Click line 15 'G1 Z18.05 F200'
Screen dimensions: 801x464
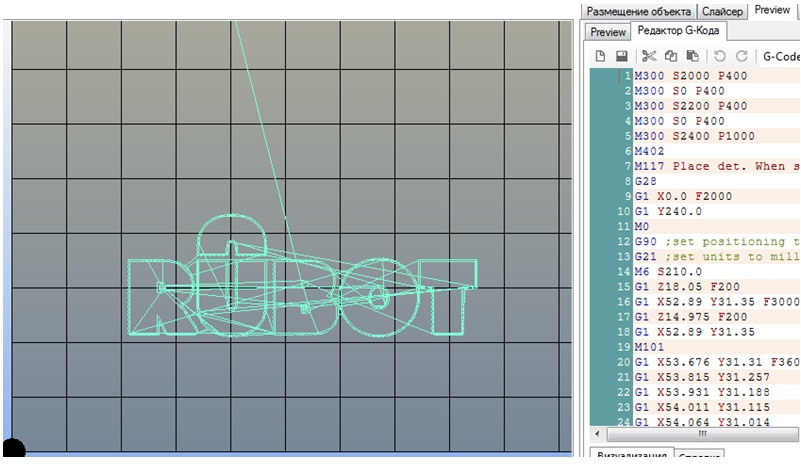[687, 287]
